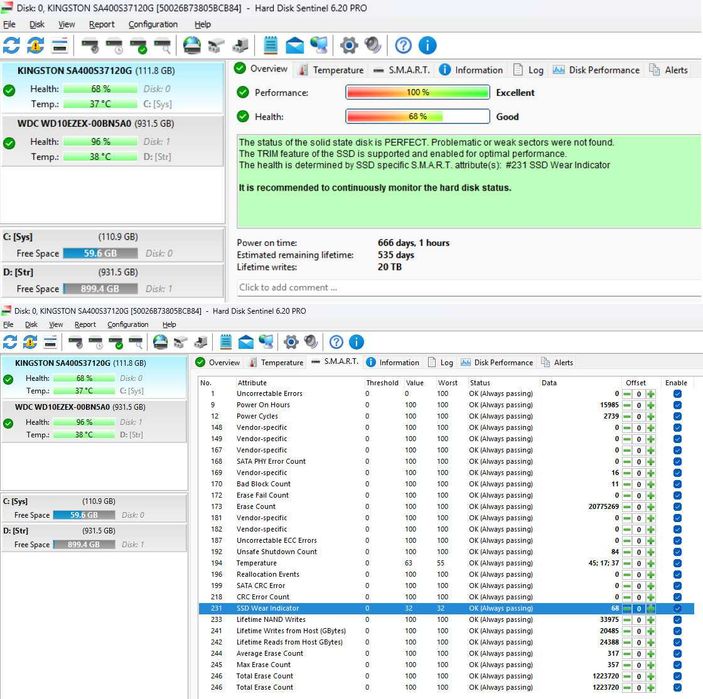Viewport: 703px width, 699px height.
Task: Click the Health 68 % bar in Overview panel
Action: 417,117
